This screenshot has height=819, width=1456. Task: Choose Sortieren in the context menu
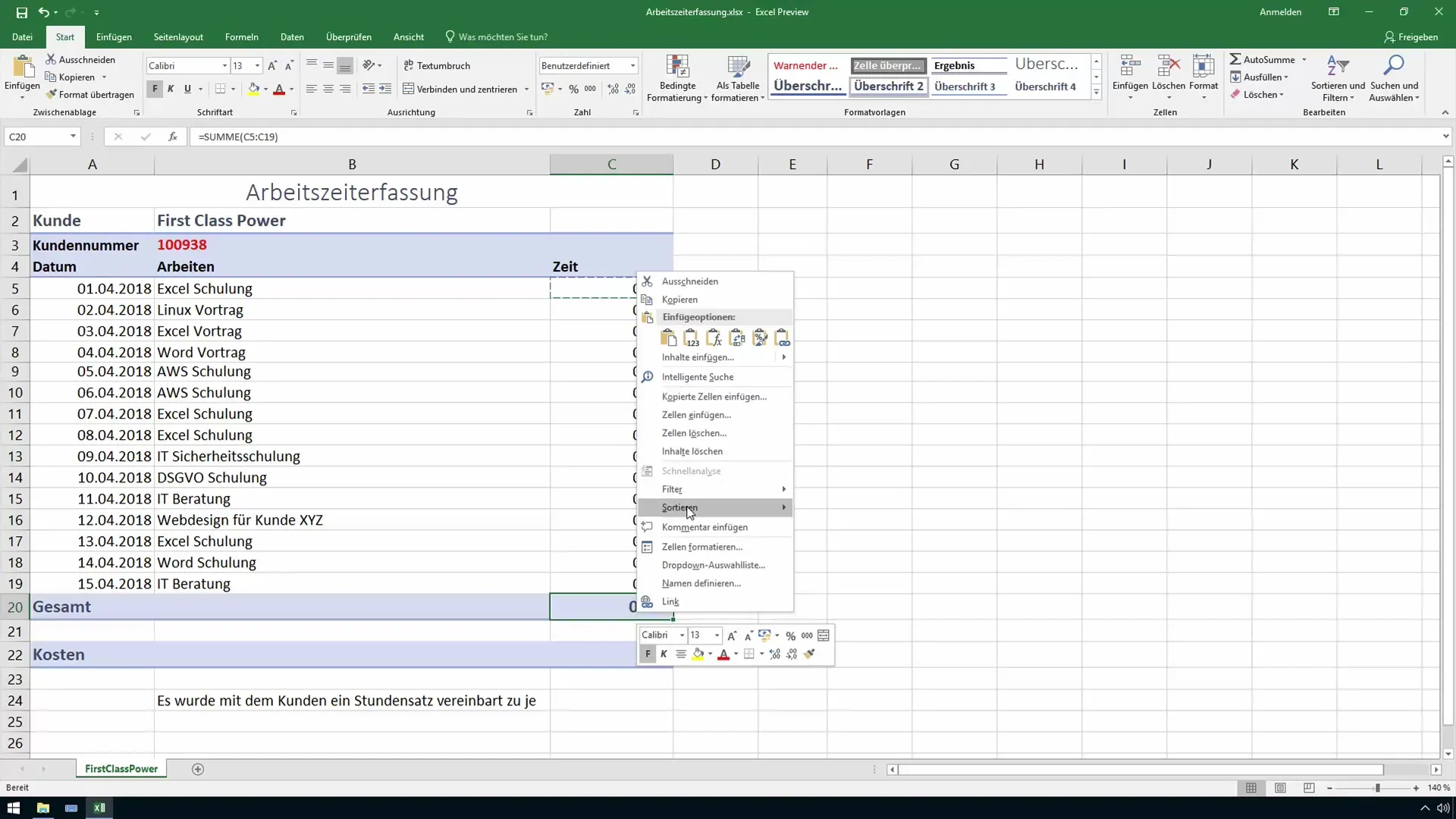tap(715, 507)
